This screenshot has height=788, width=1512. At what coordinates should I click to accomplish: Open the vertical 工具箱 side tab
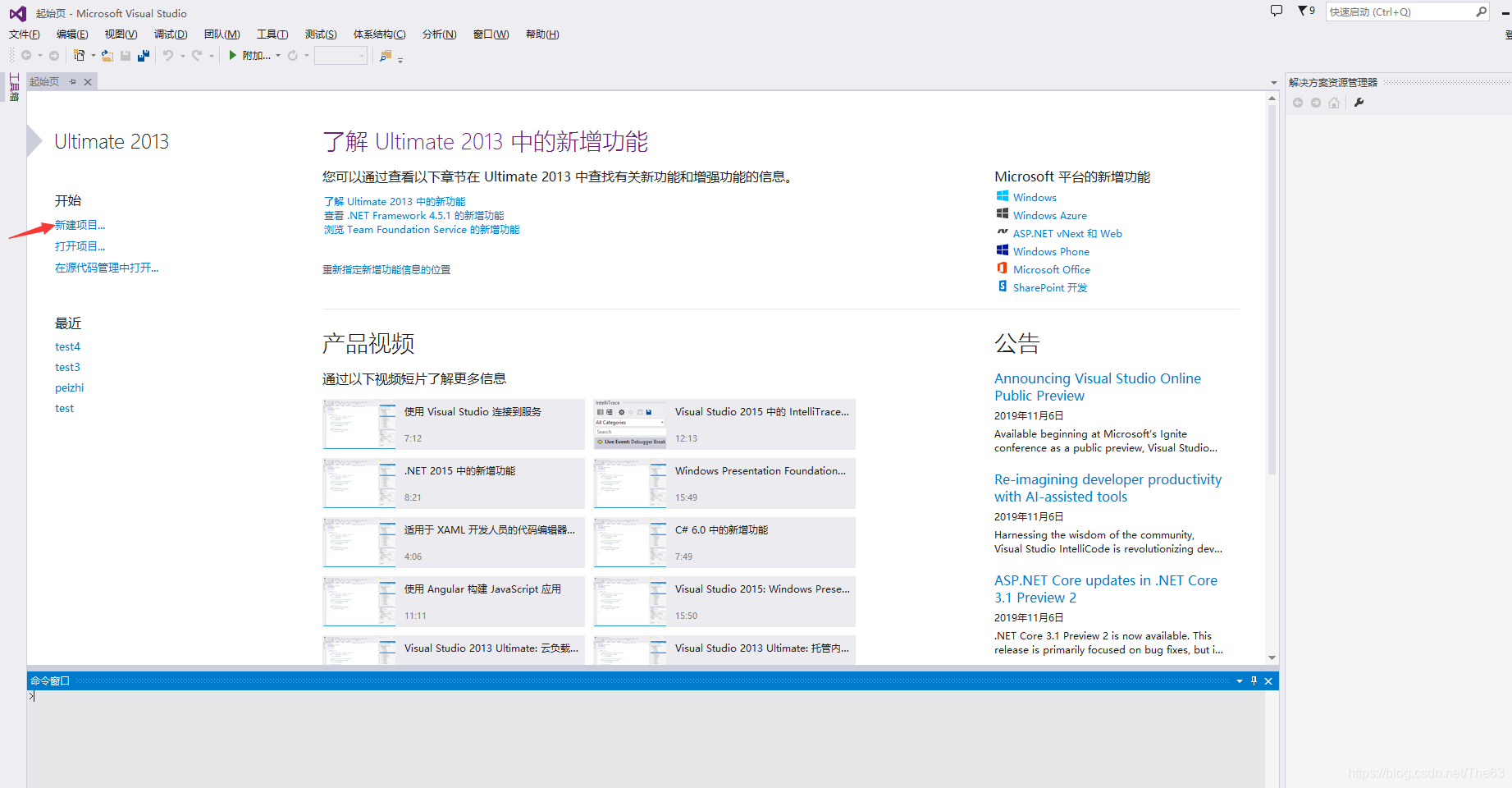tap(14, 88)
